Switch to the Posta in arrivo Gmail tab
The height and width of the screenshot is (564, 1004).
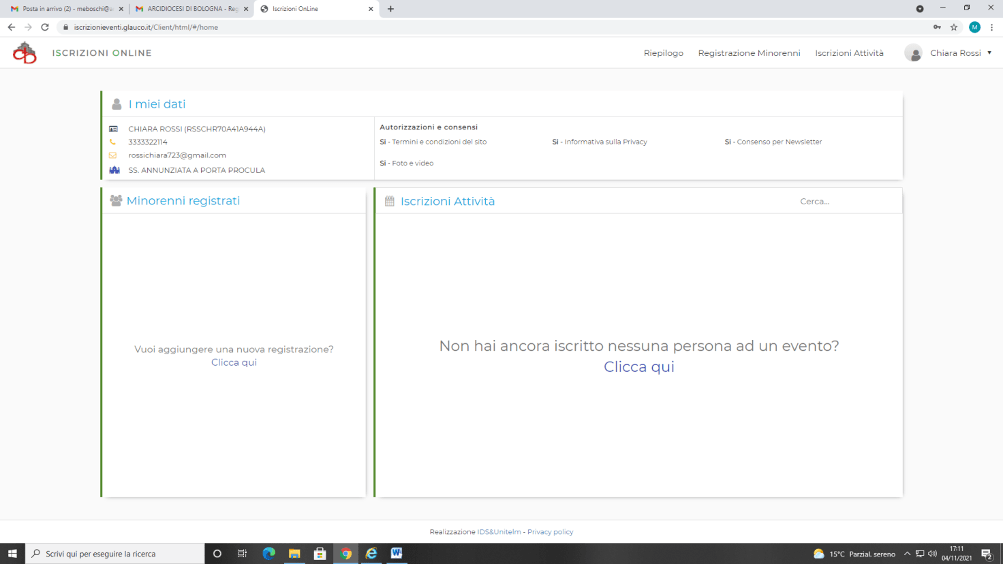pyautogui.click(x=66, y=8)
